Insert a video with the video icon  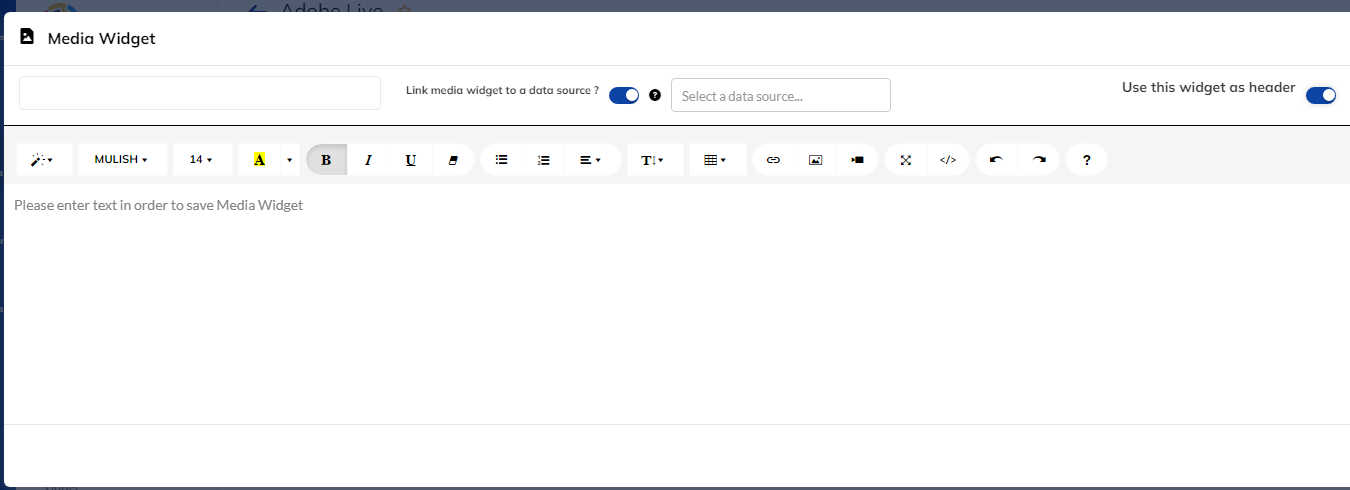click(x=857, y=160)
